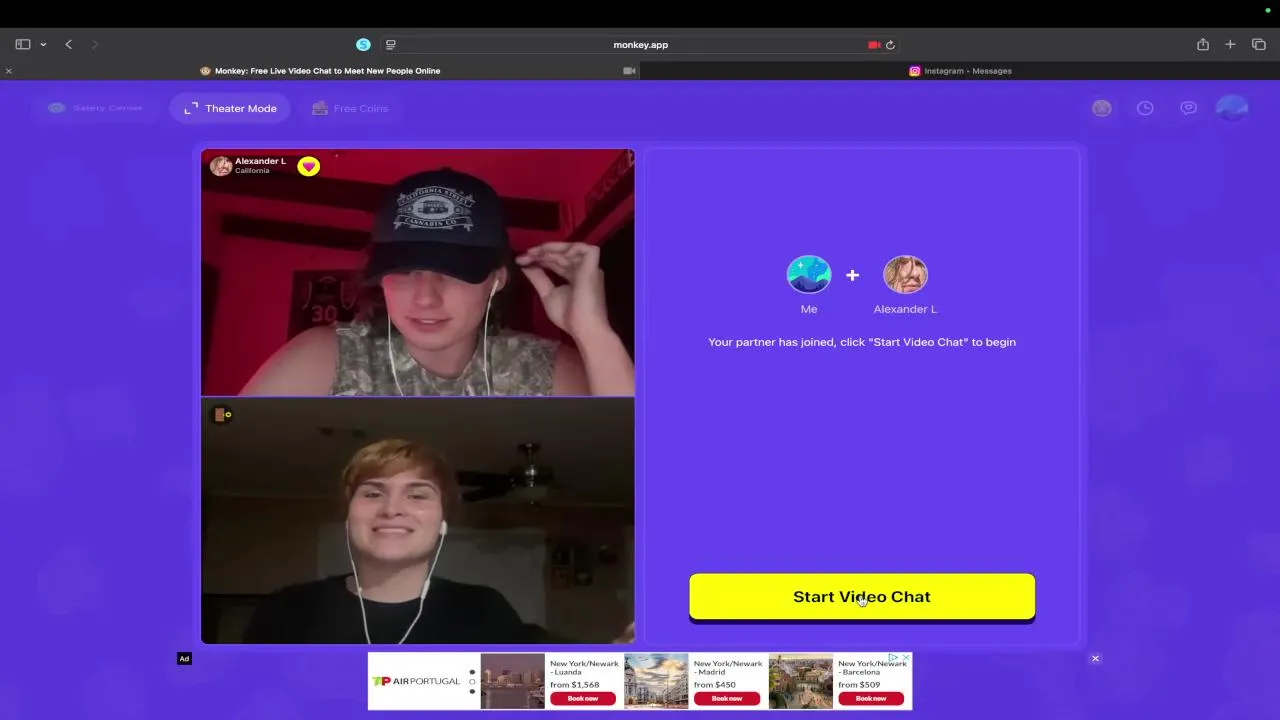This screenshot has height=720, width=1280.
Task: Click Alexander L's avatar in the match panel
Action: [905, 274]
